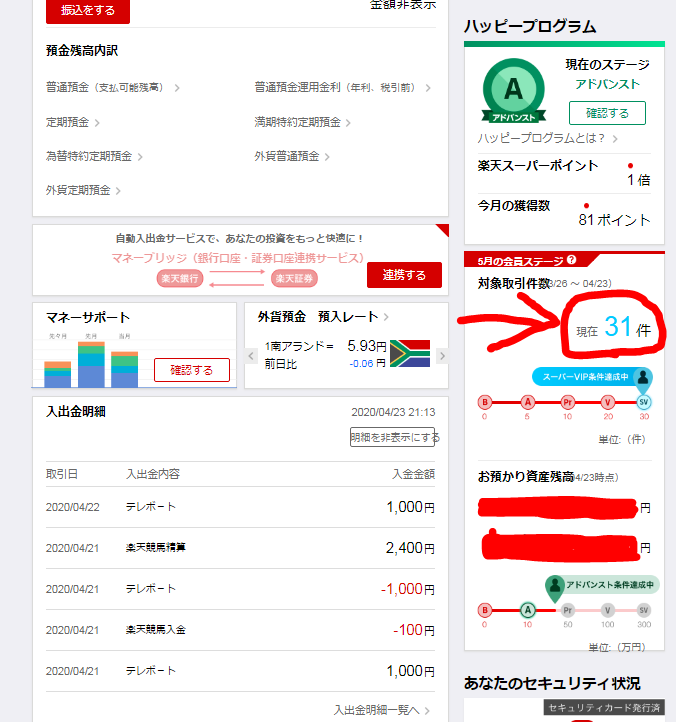Show previous foreign currency rate
Screen dimensions: 676x722
(x=252, y=355)
